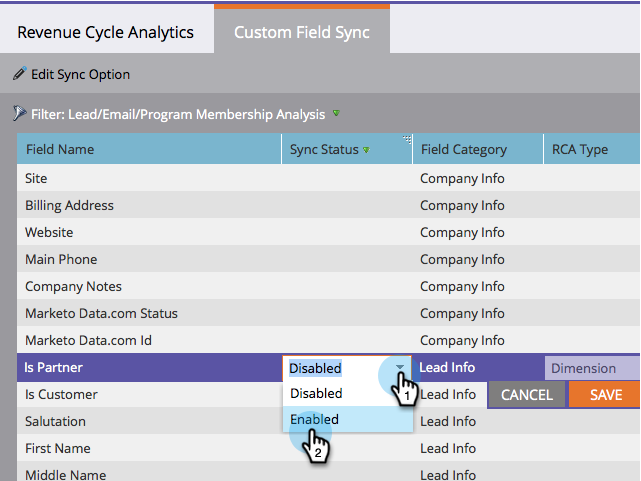Click the orange SAVE button
The width and height of the screenshot is (641, 481).
(605, 394)
